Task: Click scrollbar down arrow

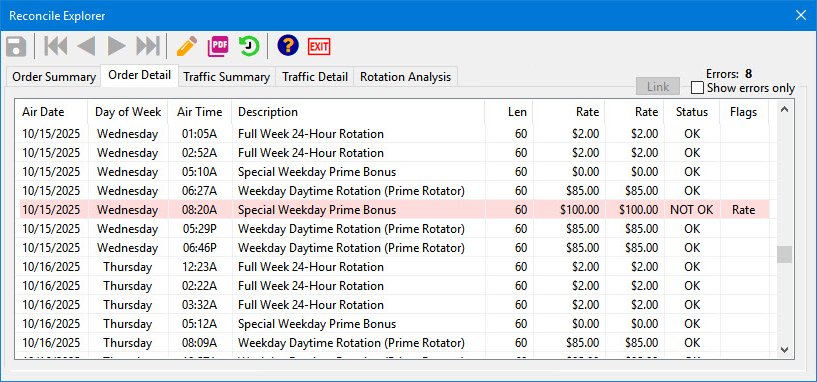Action: [784, 350]
